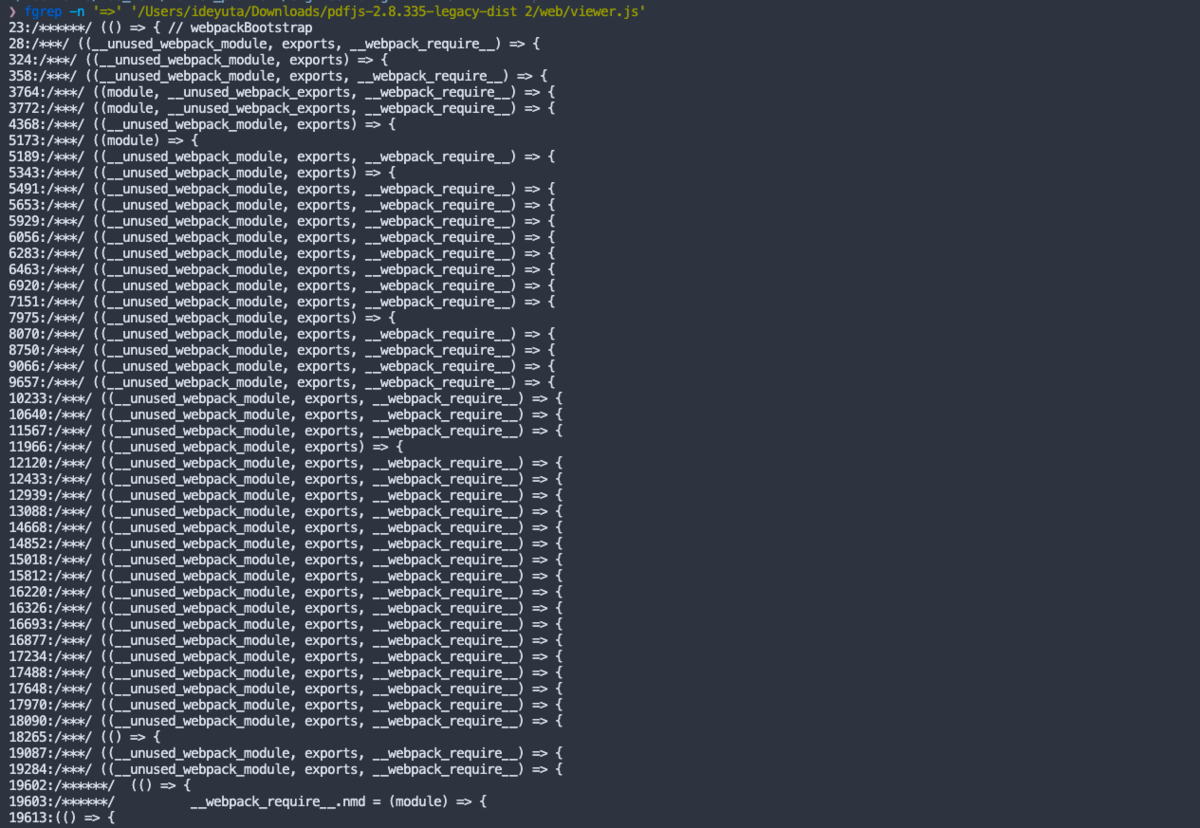Select output line 8750
Image resolution: width=1200 pixels, height=828 pixels.
pos(282,350)
